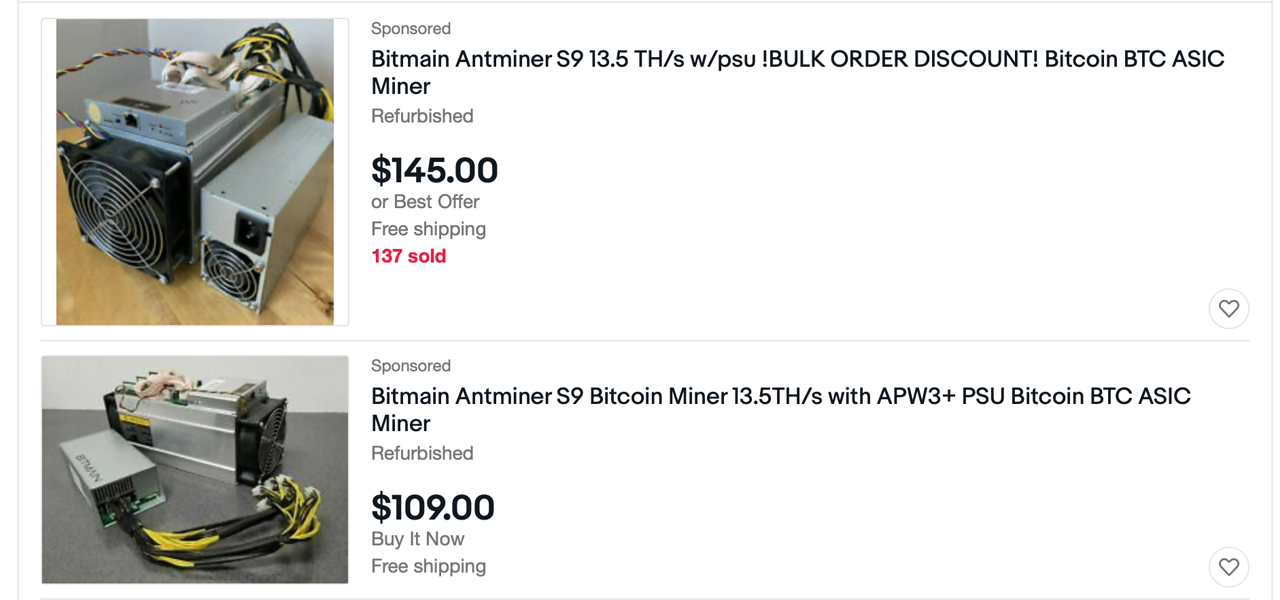
Task: Click Free shipping under the Best Offer listing
Action: click(428, 229)
